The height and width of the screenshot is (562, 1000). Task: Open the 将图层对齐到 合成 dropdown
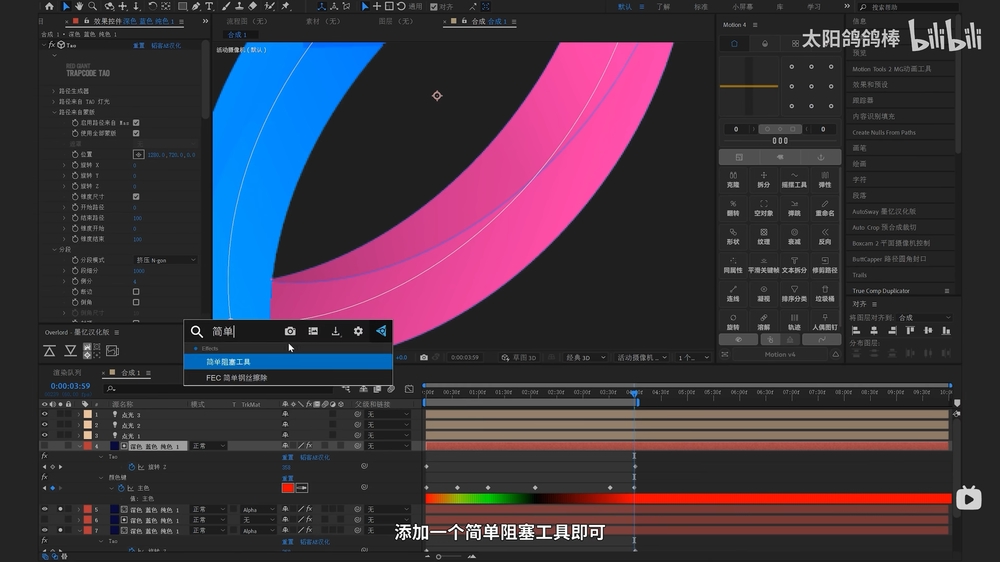[x=925, y=318]
